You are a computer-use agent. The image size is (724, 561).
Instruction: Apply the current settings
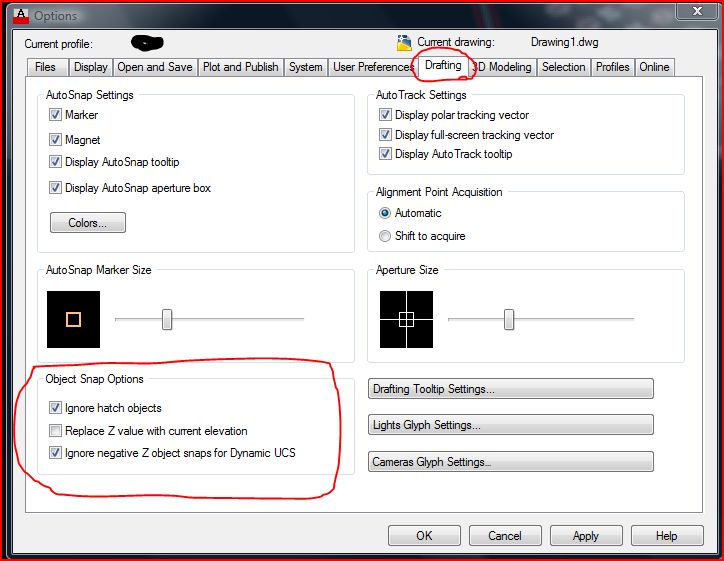click(x=586, y=536)
